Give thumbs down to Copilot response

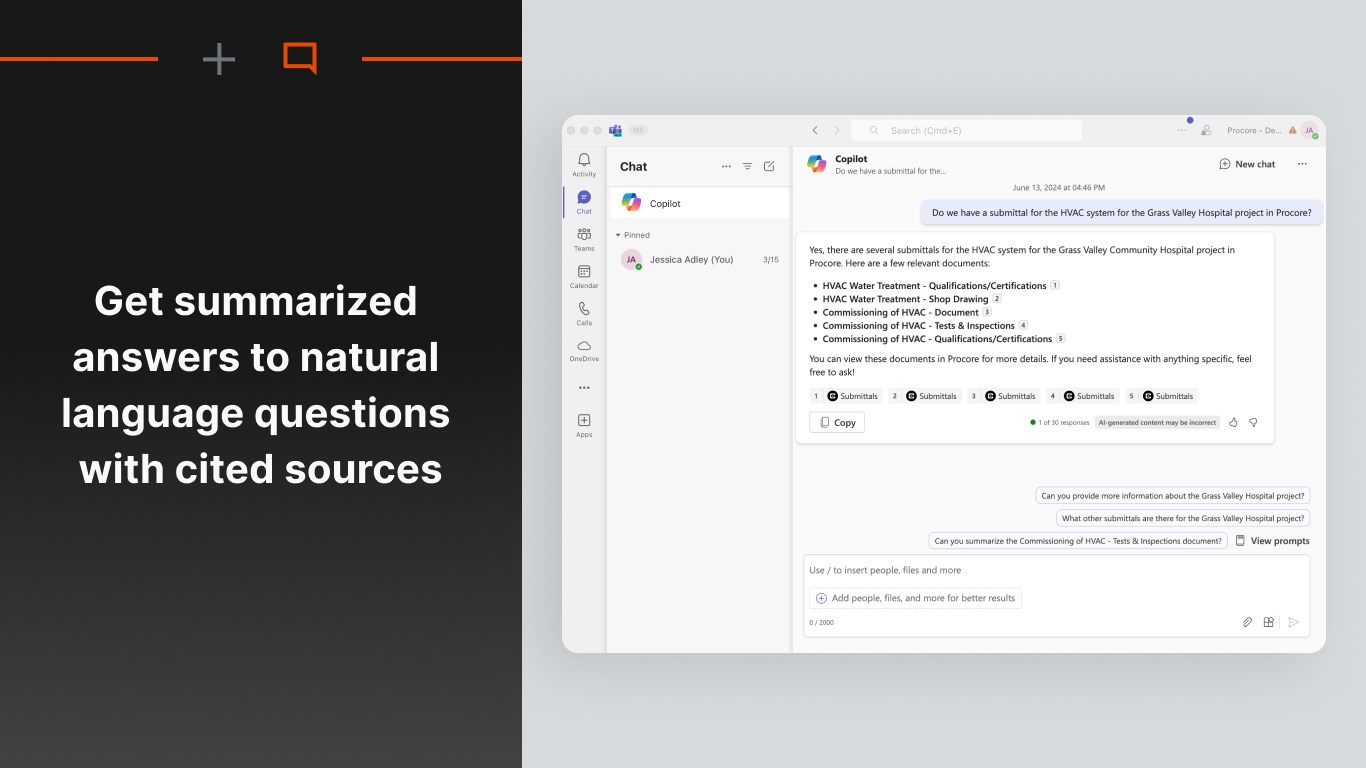[x=1253, y=423]
